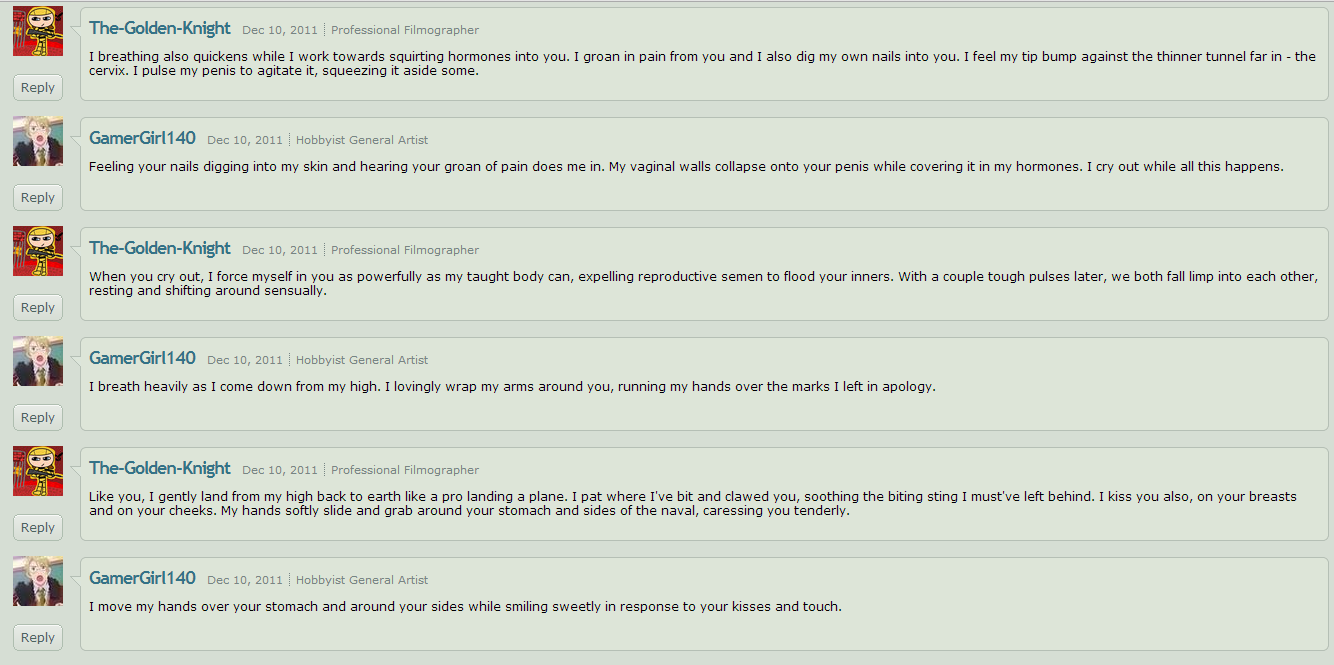Open GamerGirl140 avatar on the second comment
Image resolution: width=1334 pixels, height=665 pixels.
click(38, 141)
